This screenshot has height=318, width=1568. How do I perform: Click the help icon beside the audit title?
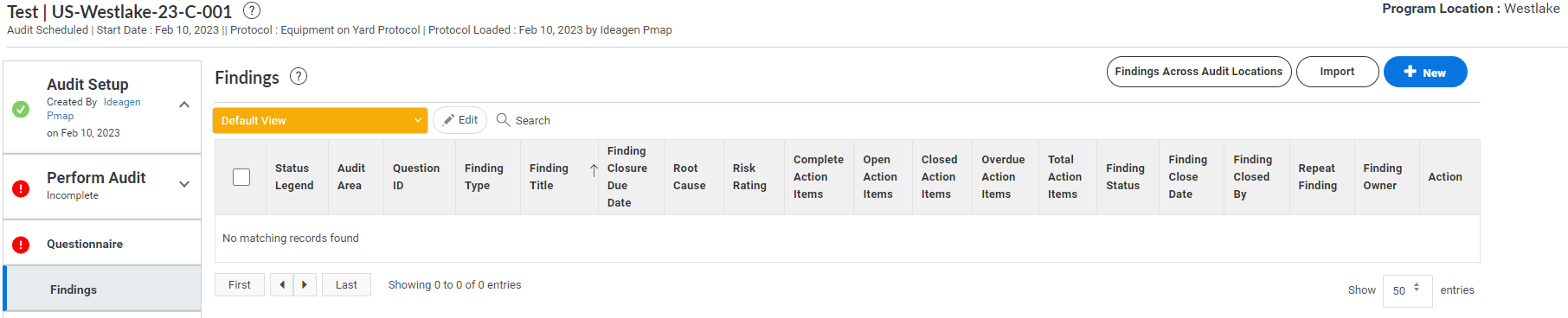(252, 10)
